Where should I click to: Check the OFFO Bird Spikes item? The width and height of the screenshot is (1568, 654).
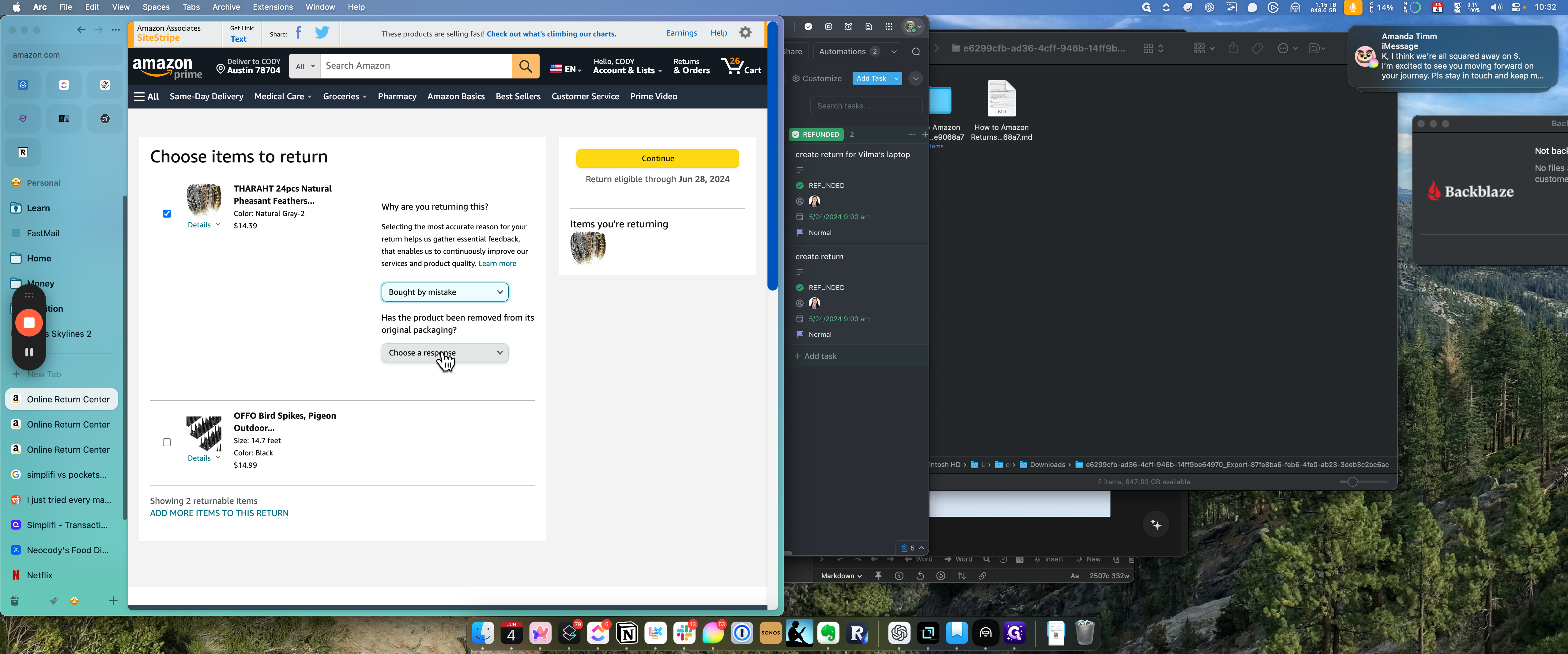tap(167, 442)
